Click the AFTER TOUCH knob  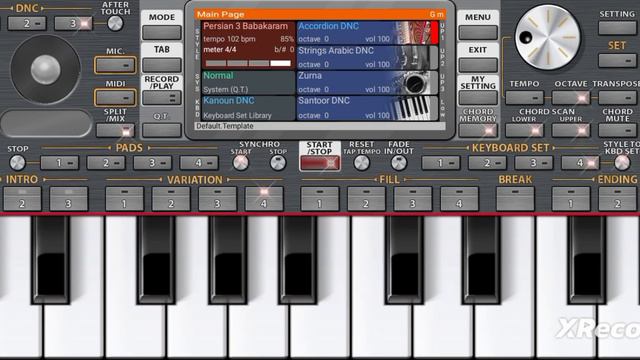click(116, 23)
